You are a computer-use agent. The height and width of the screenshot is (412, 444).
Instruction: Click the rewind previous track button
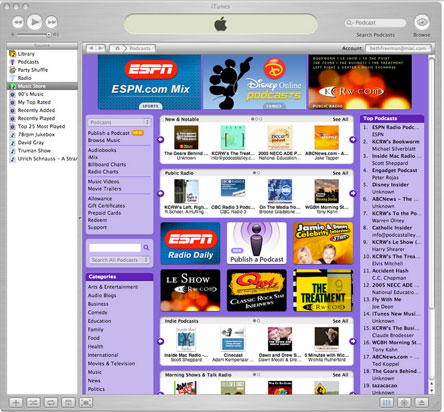[x=18, y=22]
